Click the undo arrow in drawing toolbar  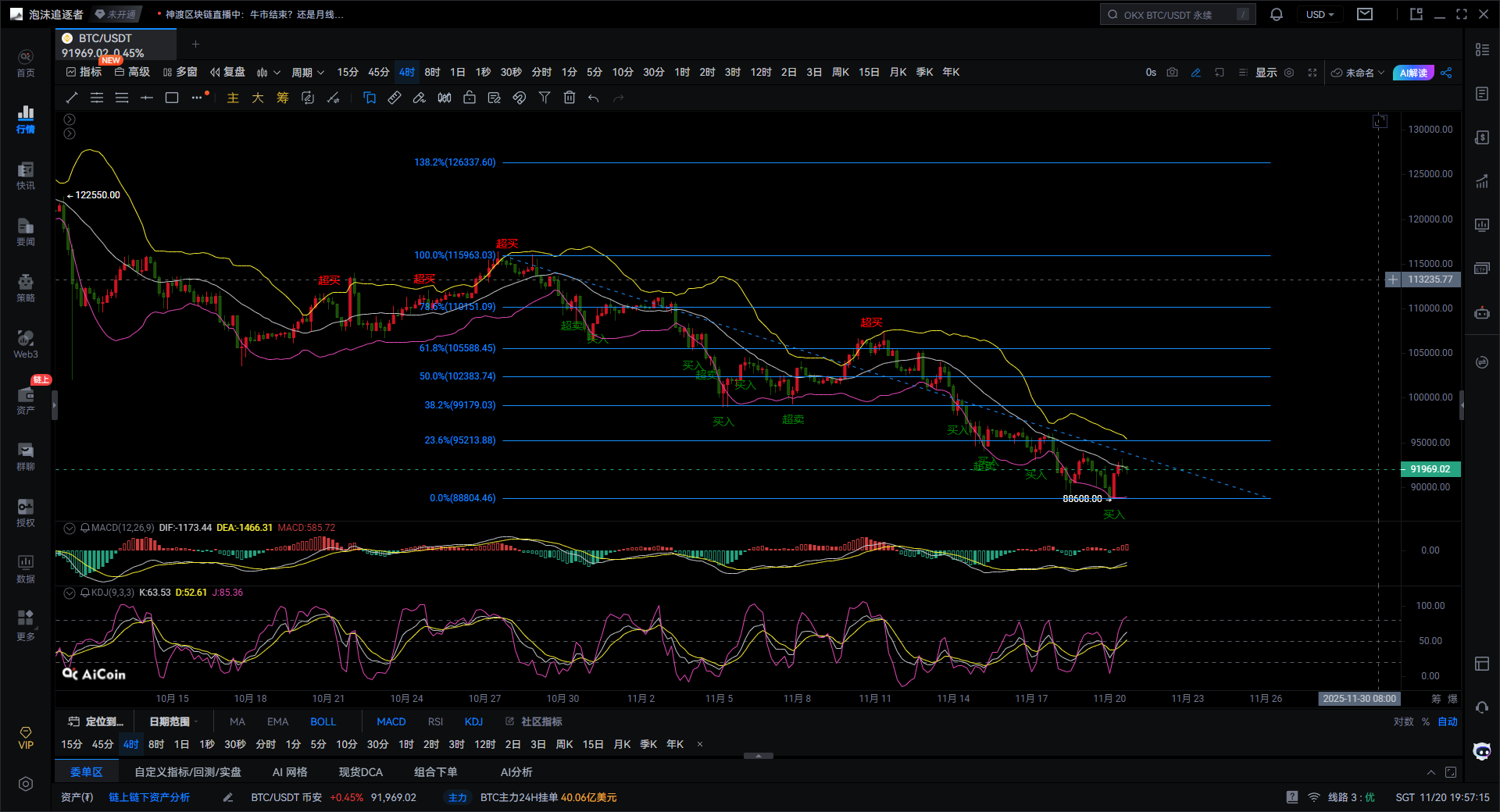(x=594, y=98)
